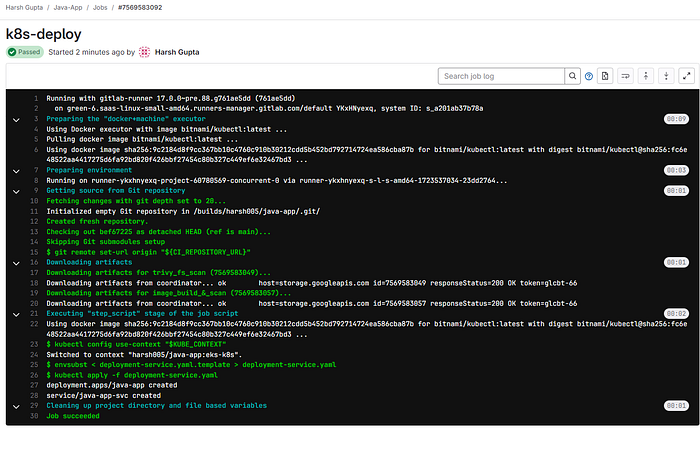Jump to the top of the log
Image resolution: width=700 pixels, height=453 pixels.
coord(646,76)
